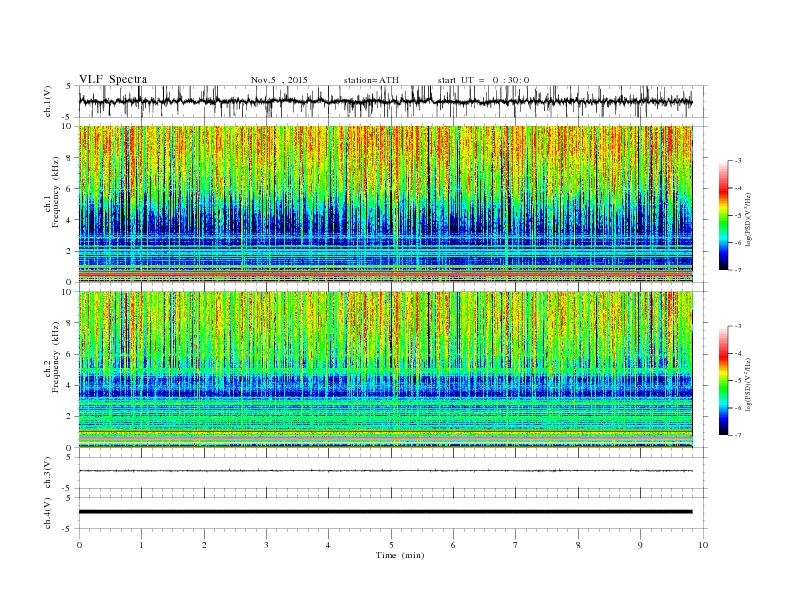
Task: Click the color scale bar beside ch.1 spectrogram
Action: pyautogui.click(x=724, y=215)
